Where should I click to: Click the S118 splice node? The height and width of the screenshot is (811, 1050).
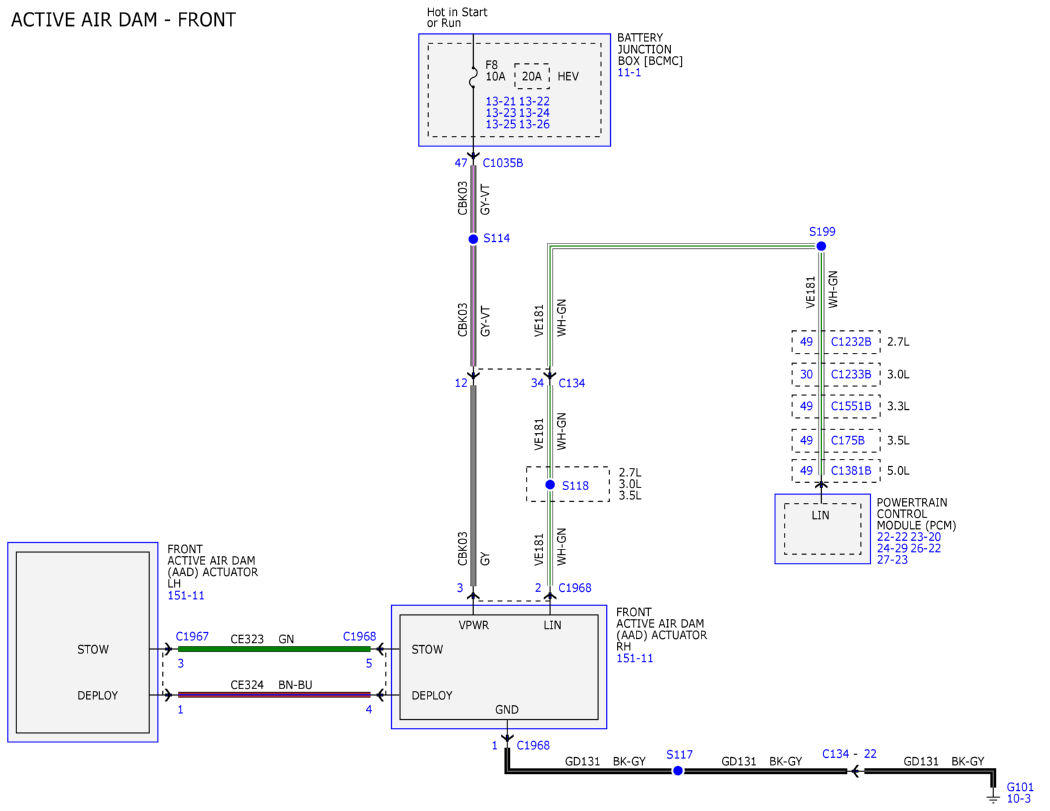pyautogui.click(x=550, y=484)
